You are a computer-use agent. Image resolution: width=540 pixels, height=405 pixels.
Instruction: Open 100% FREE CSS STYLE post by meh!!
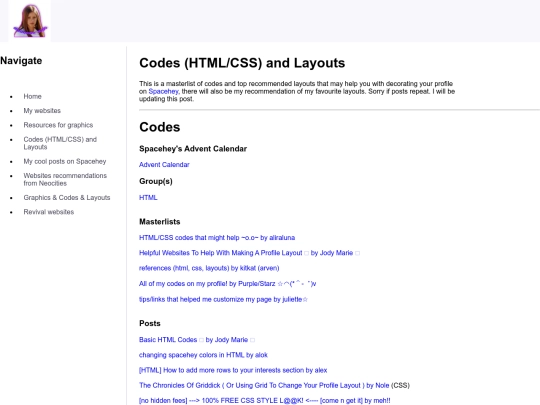point(264,401)
